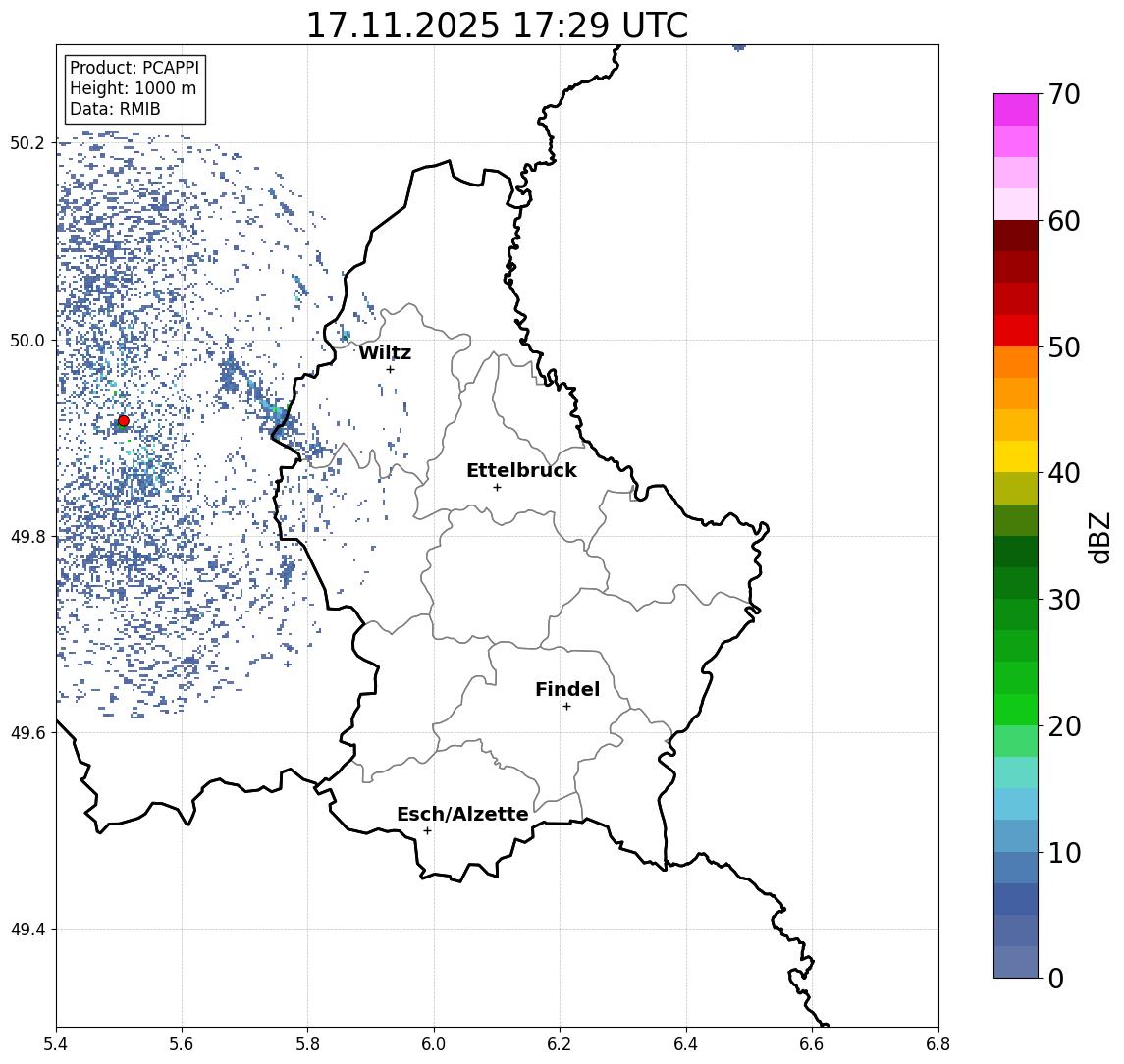Click the yellow 40 dBZ colorbar swatch
Image resolution: width=1124 pixels, height=1064 pixels.
1016,456
